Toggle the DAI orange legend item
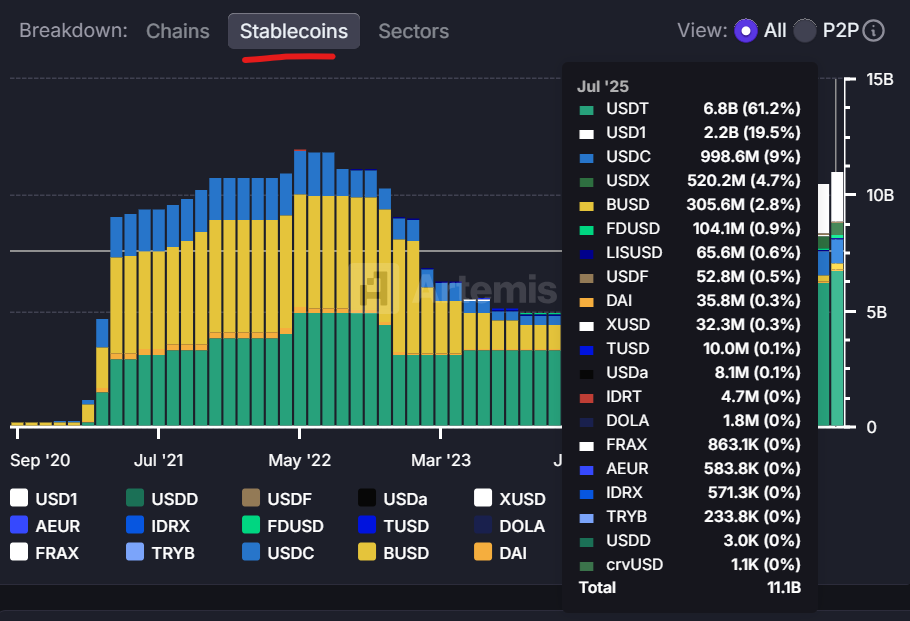This screenshot has width=910, height=621. pyautogui.click(x=484, y=552)
